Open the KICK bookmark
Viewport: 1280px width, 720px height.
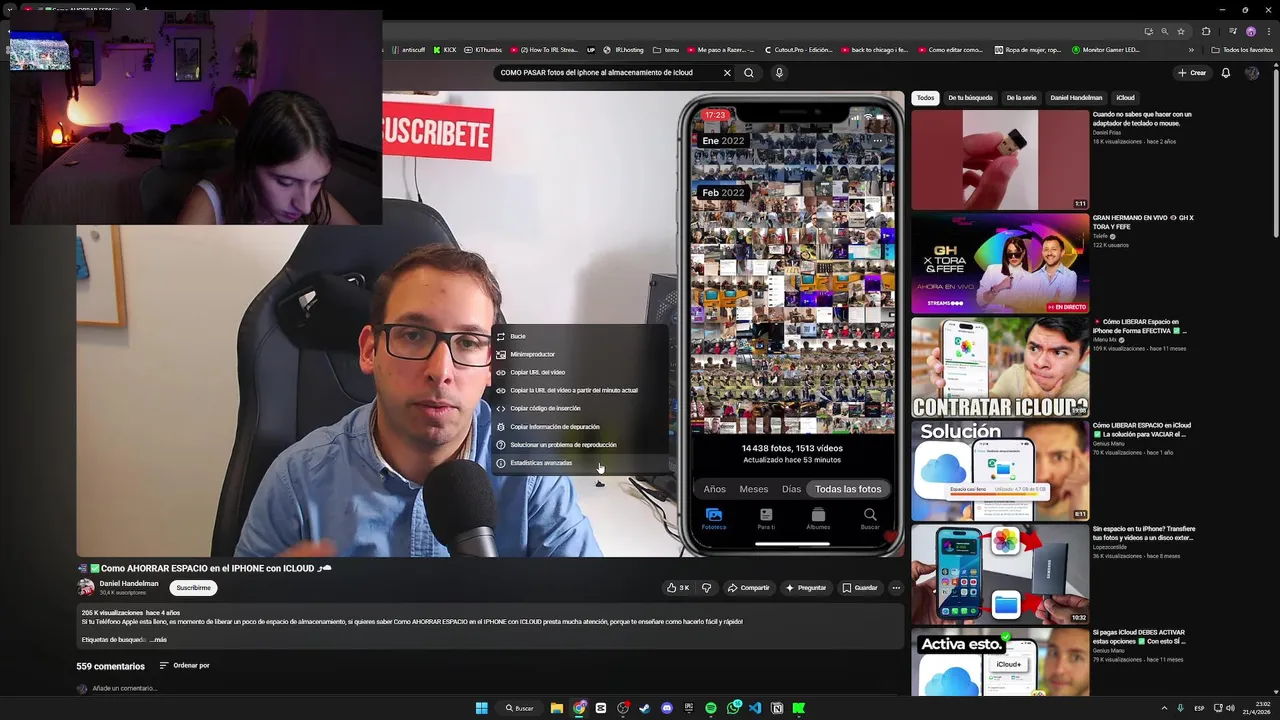click(444, 50)
